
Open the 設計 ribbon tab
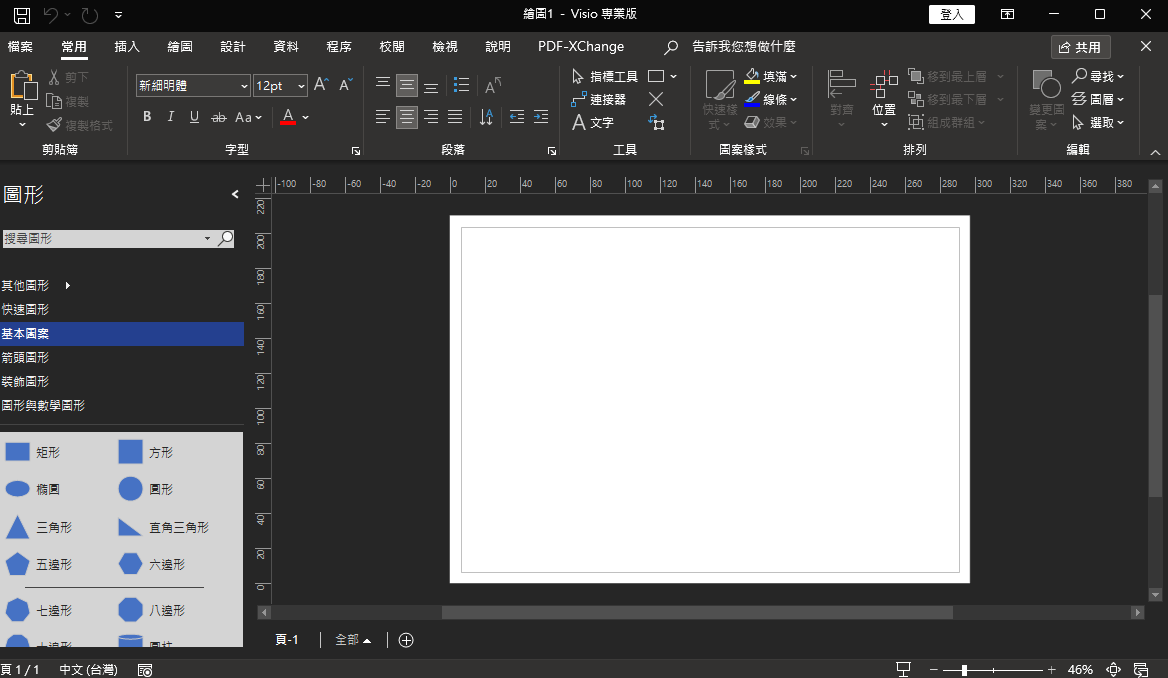(233, 47)
